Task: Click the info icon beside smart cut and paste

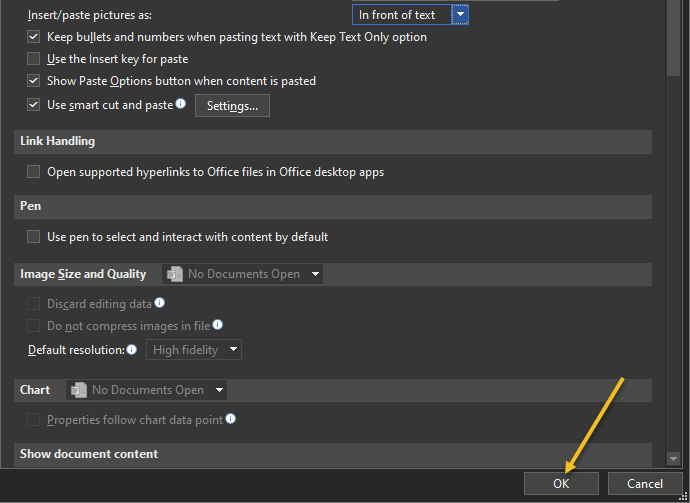Action: [x=181, y=104]
